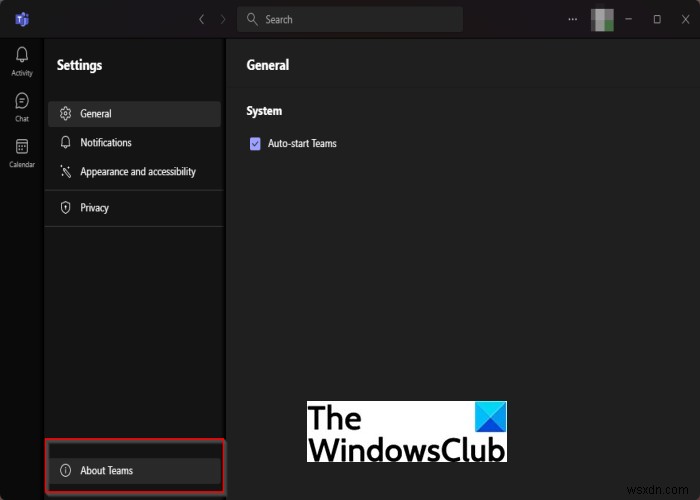
Task: Open Appearance and accessibility settings
Action: point(134,171)
